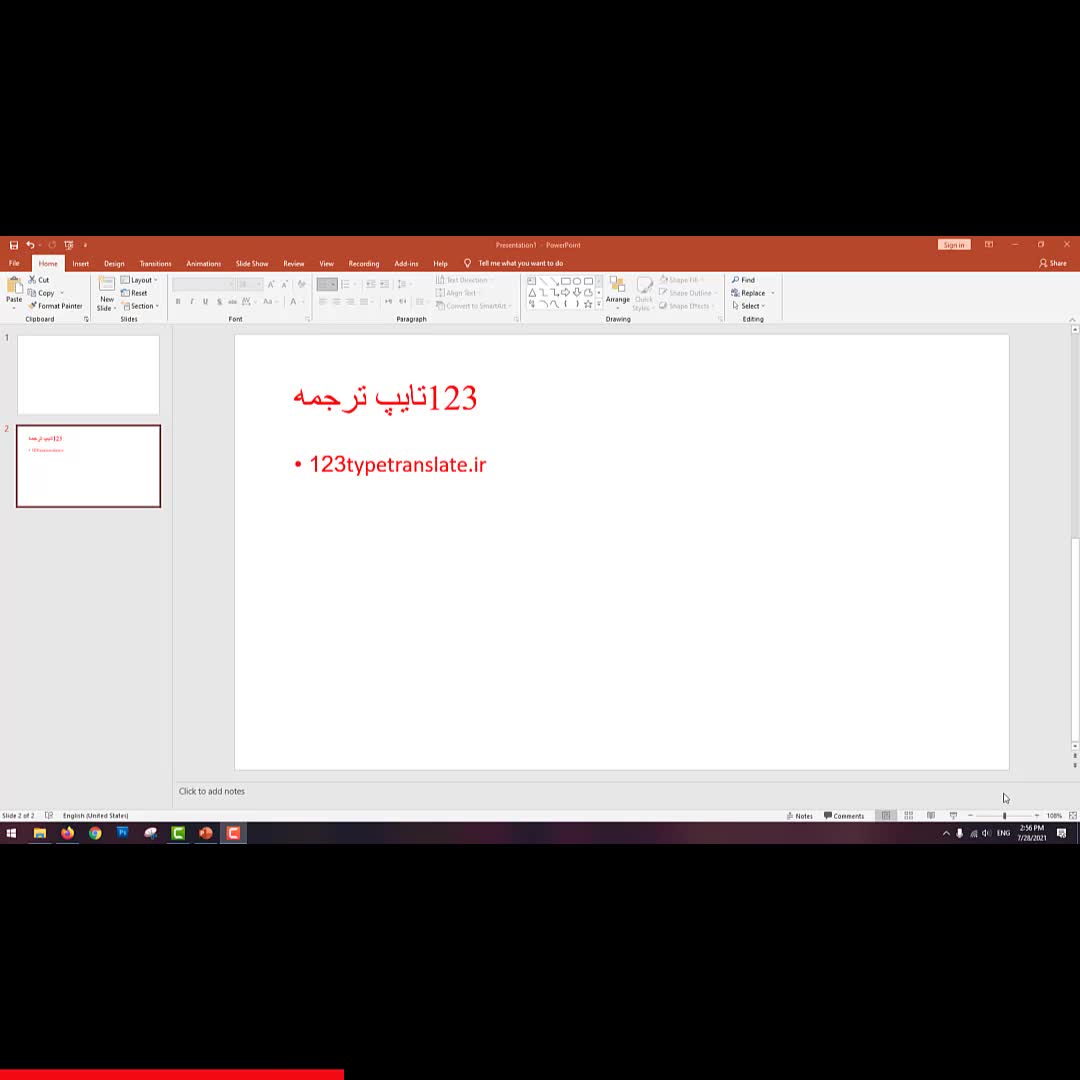1080x1080 pixels.
Task: Click the Sign in button
Action: click(953, 245)
